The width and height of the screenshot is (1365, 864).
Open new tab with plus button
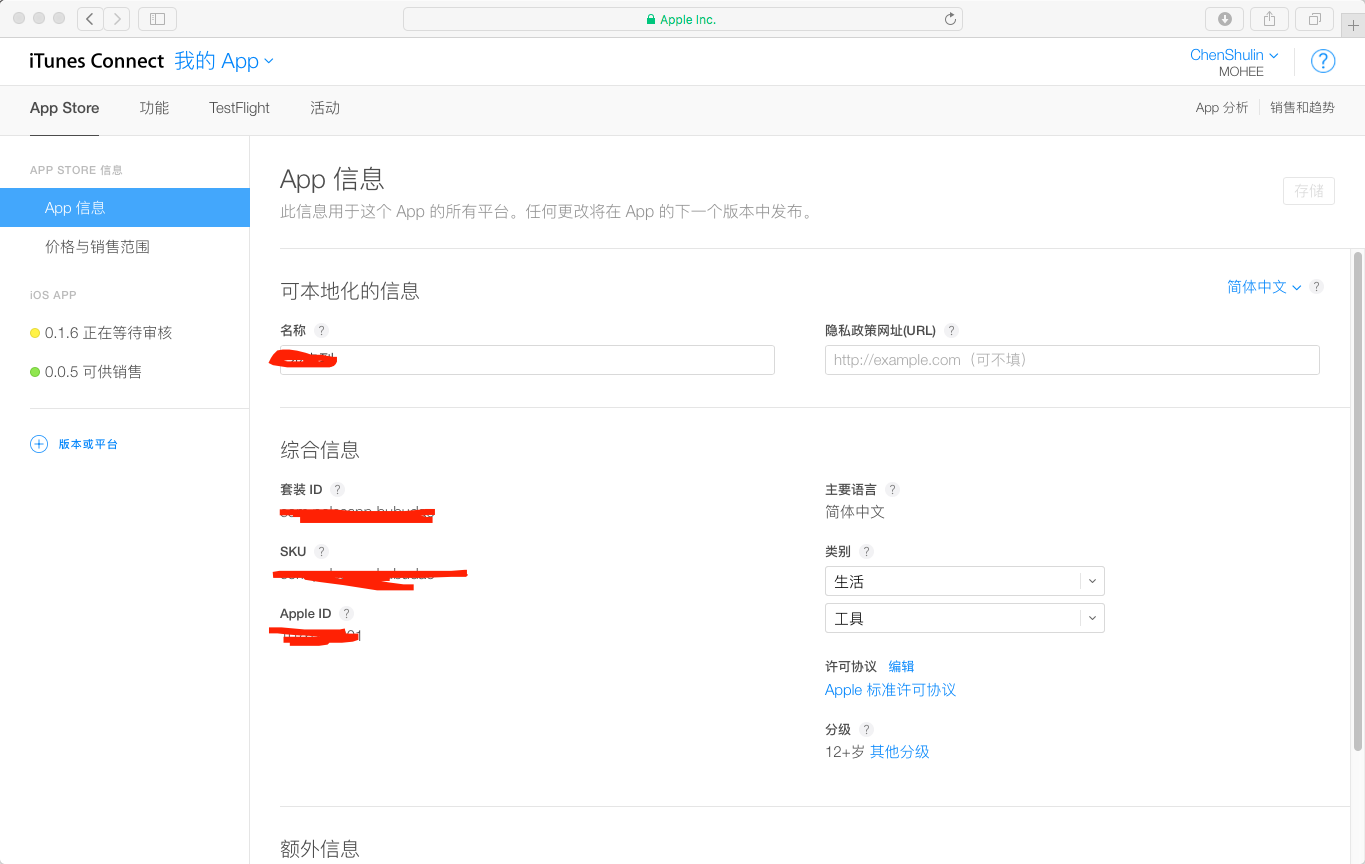(x=1353, y=25)
